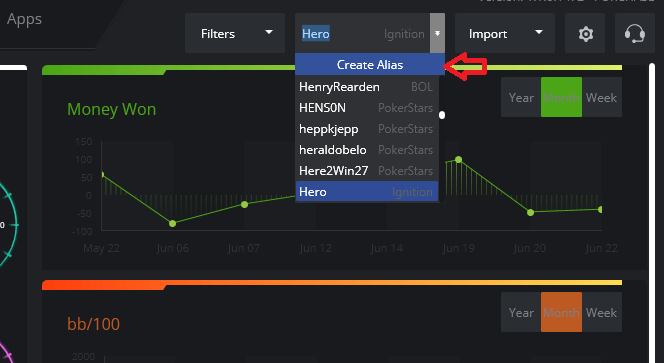The height and width of the screenshot is (363, 664).
Task: Choose Hero Ignition in dropdown list
Action: point(367,191)
